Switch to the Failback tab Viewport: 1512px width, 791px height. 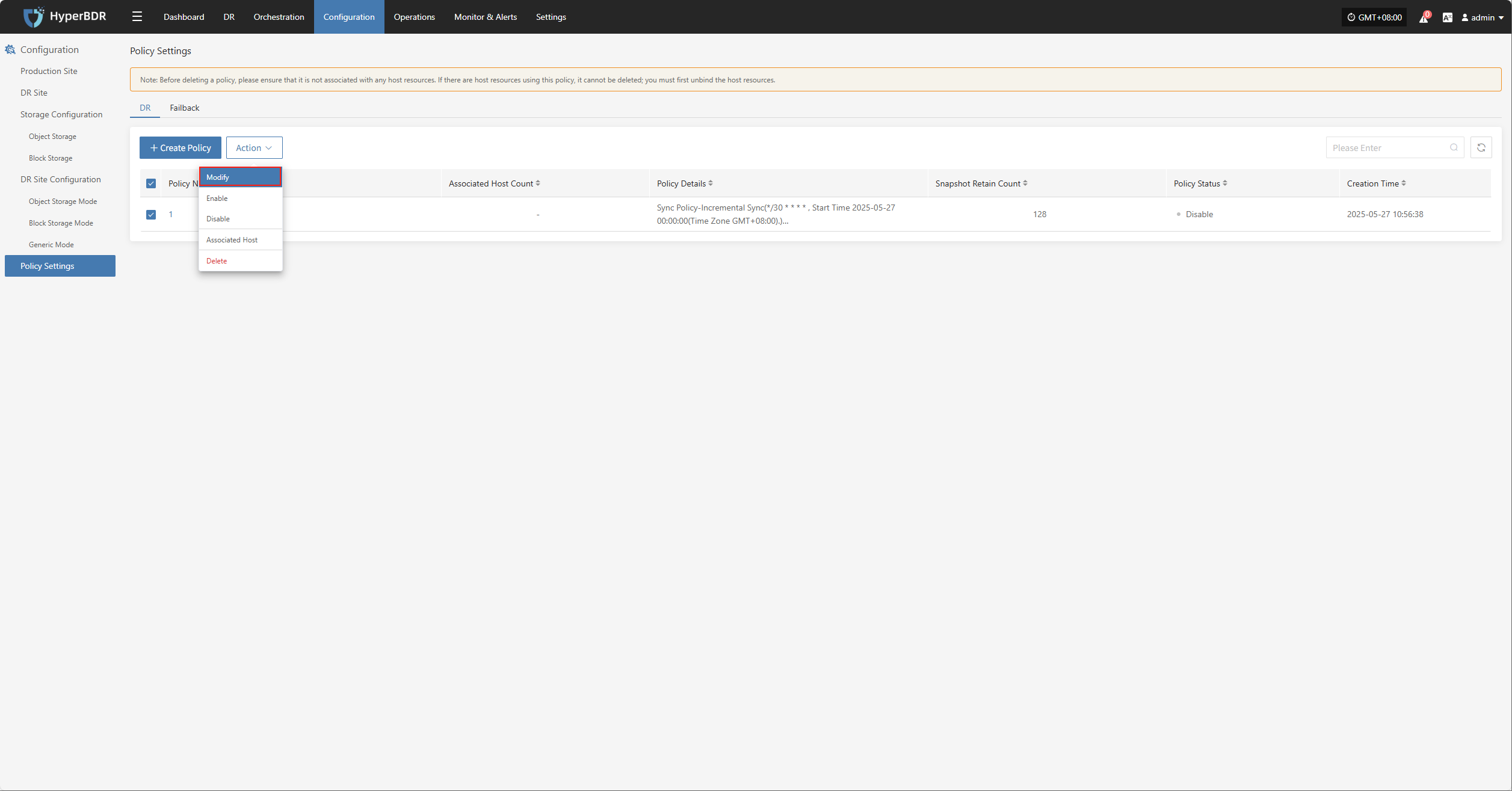[x=184, y=108]
